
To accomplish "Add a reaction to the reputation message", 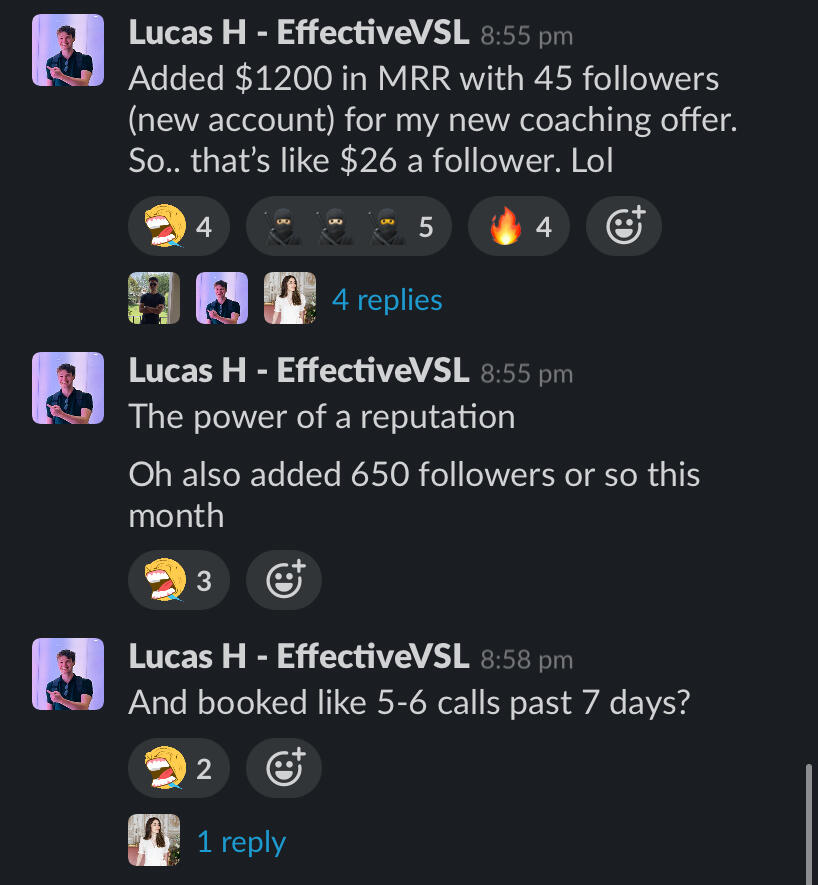I will click(x=283, y=580).
